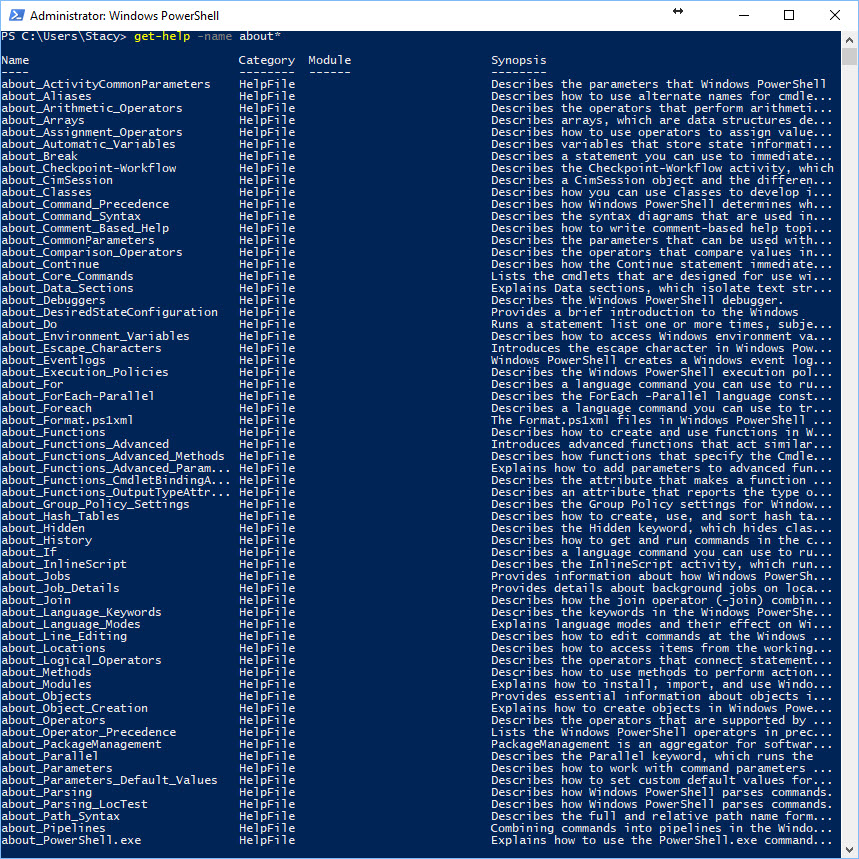
Task: Click about_Escape_Characters entry
Action: point(81,348)
